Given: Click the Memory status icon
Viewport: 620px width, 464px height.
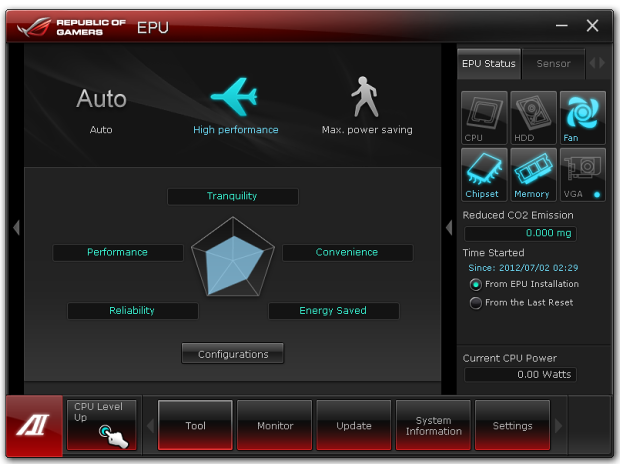Looking at the screenshot, I should [x=533, y=174].
